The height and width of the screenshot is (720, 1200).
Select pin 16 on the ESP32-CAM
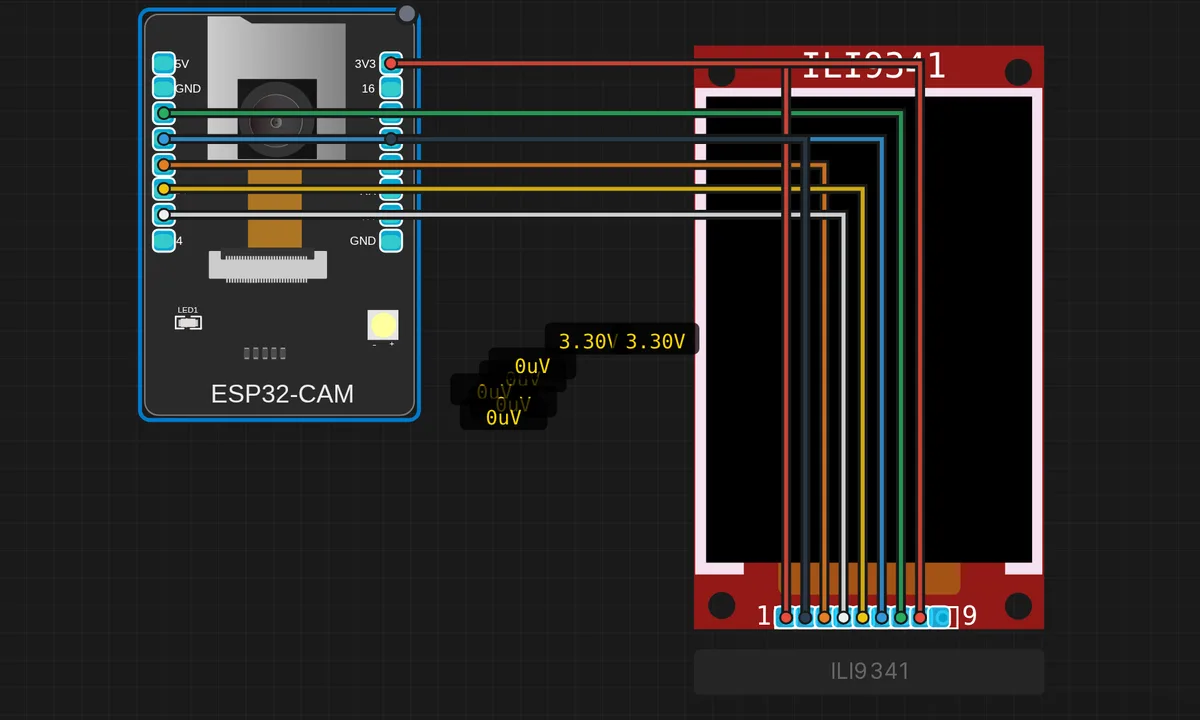(391, 88)
